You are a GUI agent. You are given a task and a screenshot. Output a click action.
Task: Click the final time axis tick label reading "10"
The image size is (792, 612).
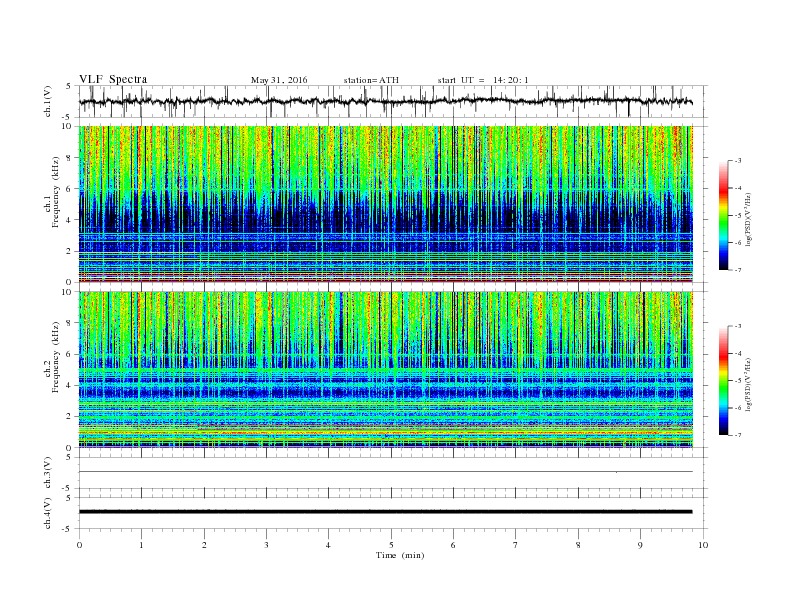[703, 545]
